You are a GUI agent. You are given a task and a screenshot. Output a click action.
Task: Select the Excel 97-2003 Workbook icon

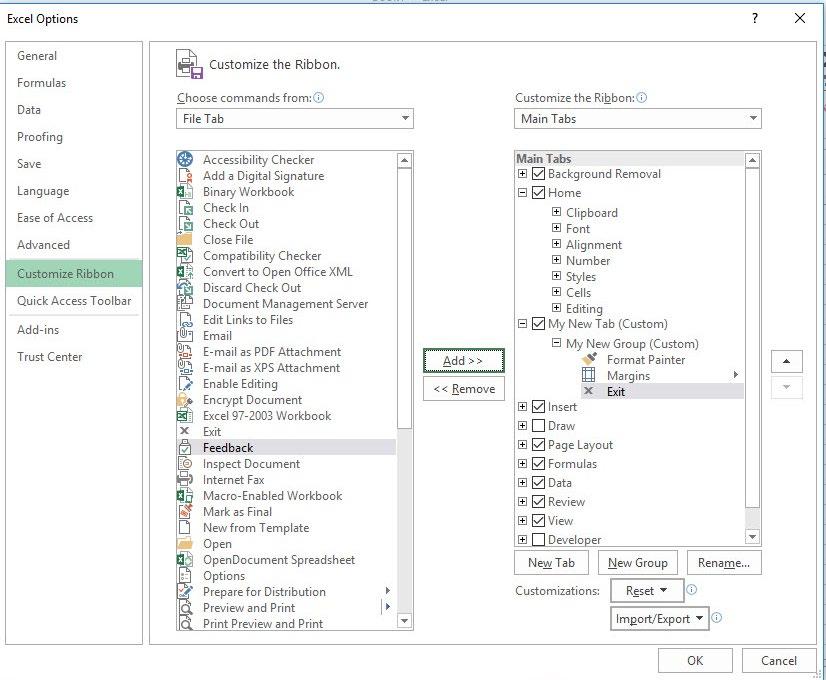pyautogui.click(x=185, y=415)
